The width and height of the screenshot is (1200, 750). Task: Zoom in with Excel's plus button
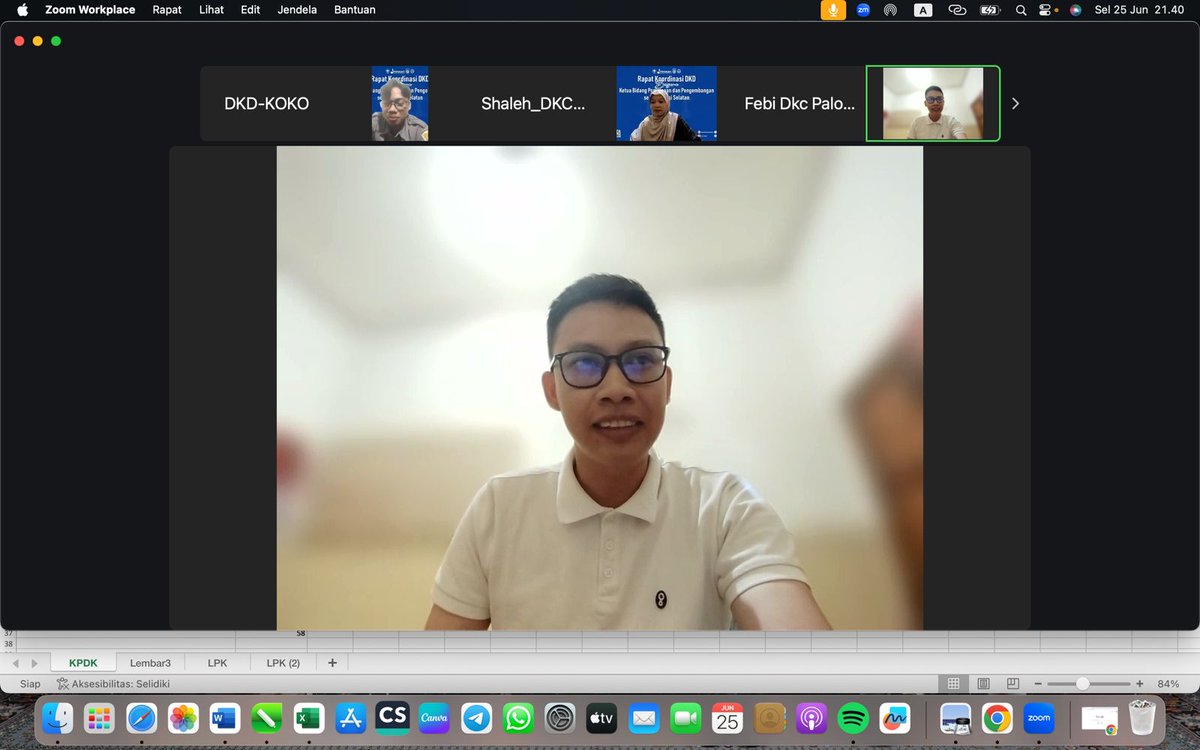pyautogui.click(x=1139, y=684)
